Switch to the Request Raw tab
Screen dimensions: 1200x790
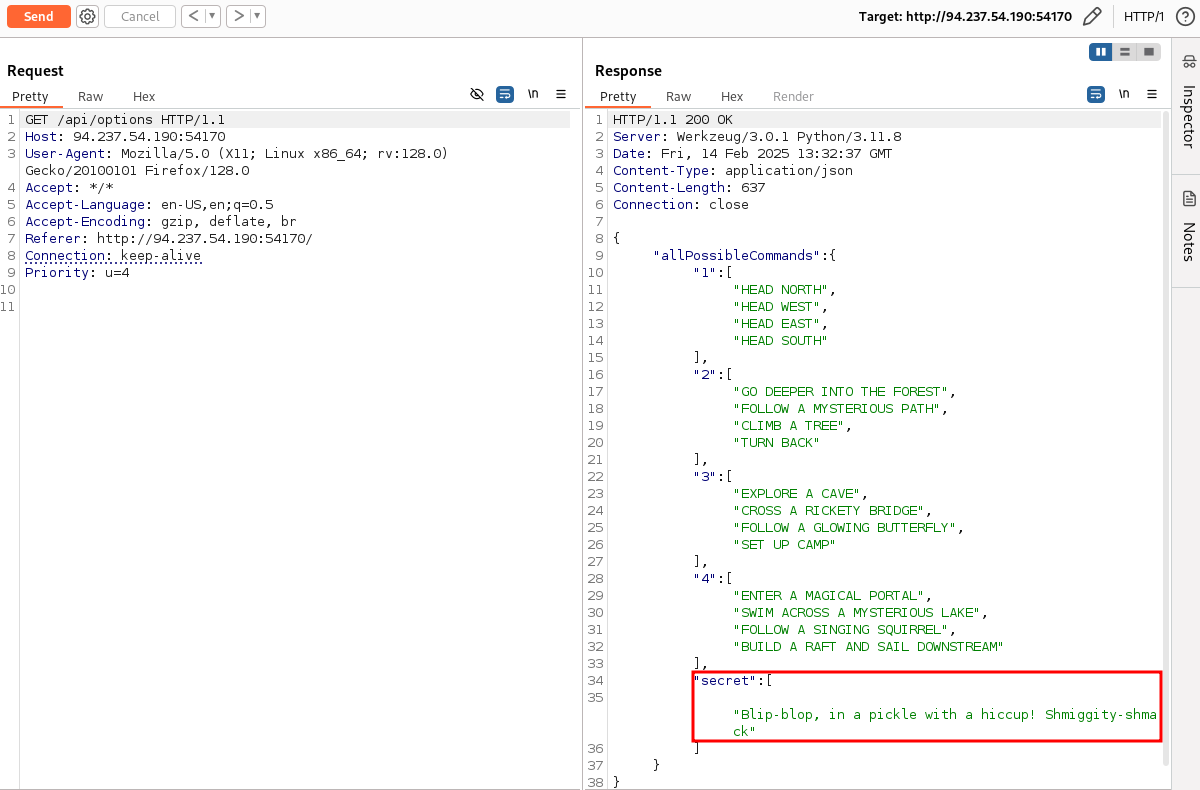click(90, 97)
